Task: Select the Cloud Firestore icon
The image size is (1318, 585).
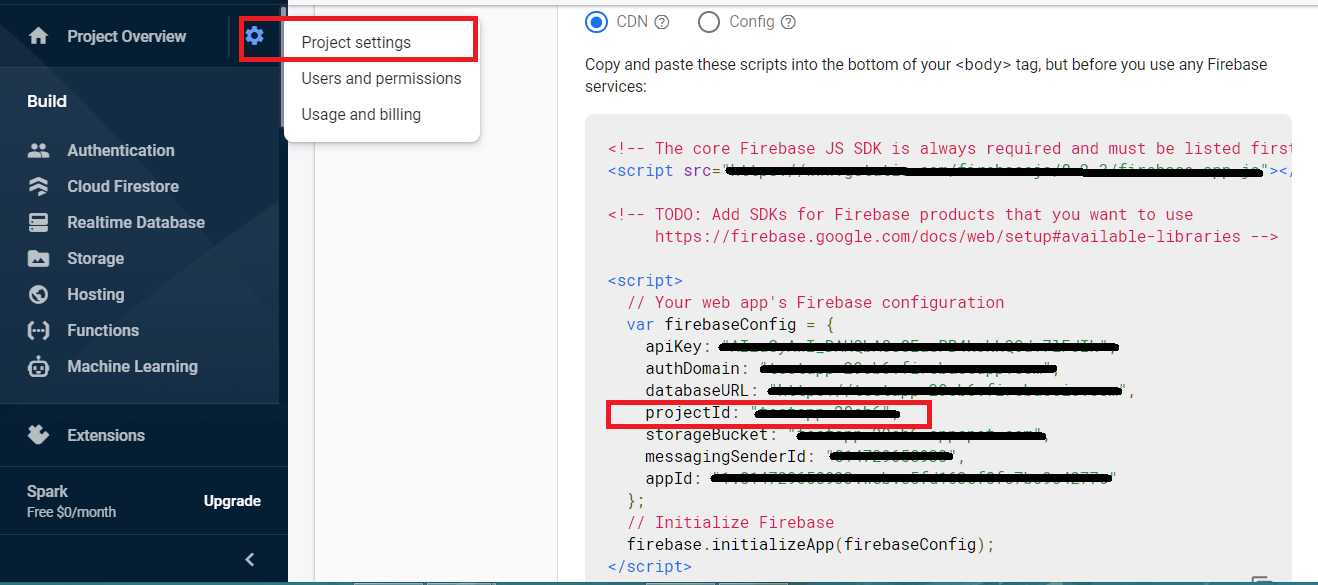Action: [38, 186]
